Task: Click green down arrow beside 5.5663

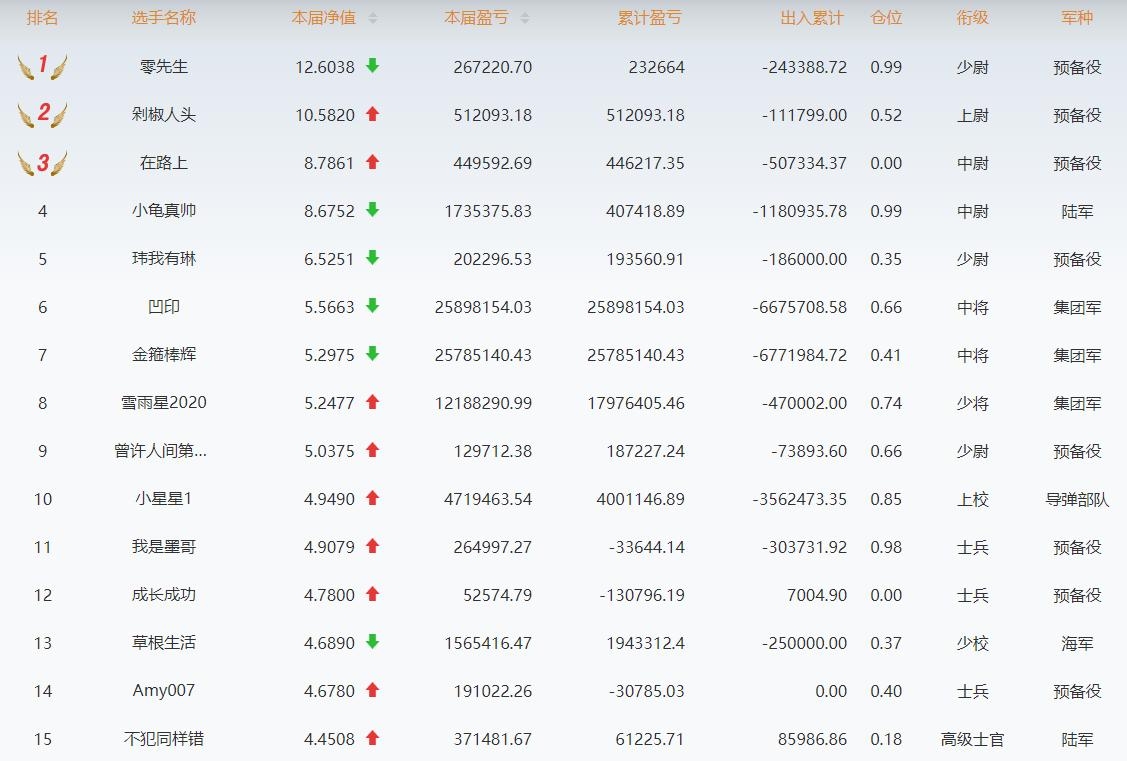Action: click(372, 306)
